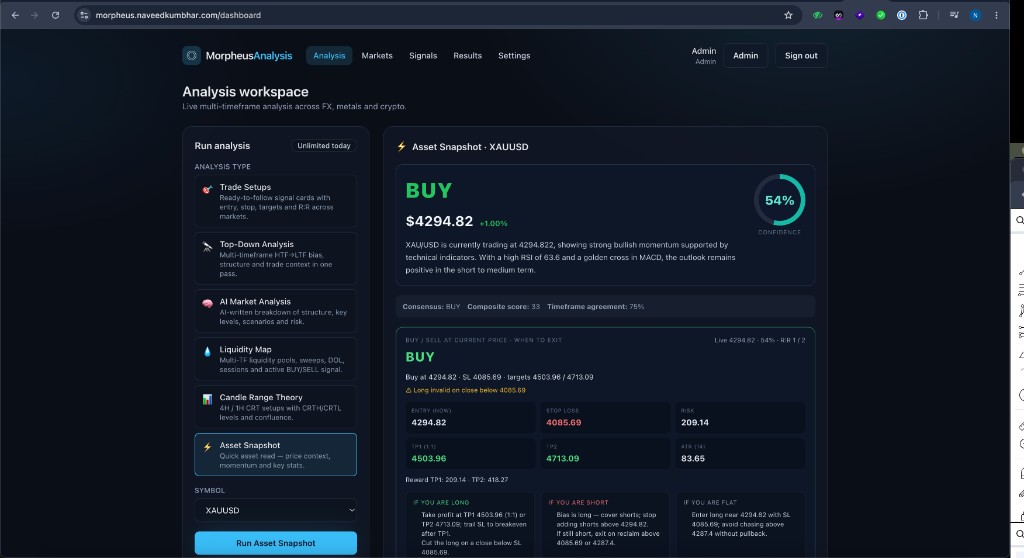The image size is (1024, 558).
Task: Click the Asset Snapshot lightning icon in sidebar
Action: 207,448
